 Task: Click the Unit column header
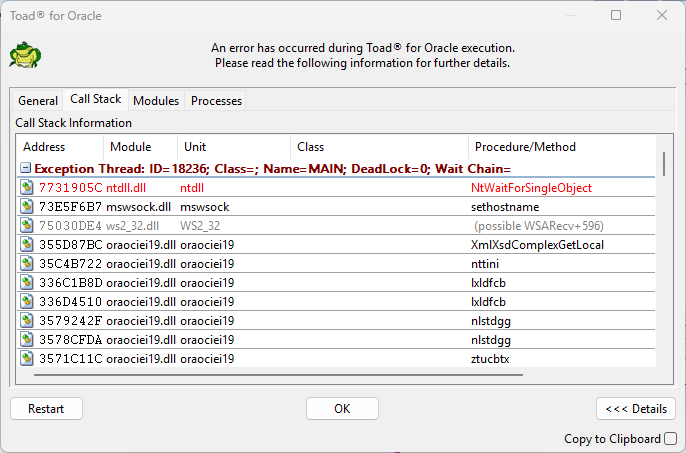(234, 147)
